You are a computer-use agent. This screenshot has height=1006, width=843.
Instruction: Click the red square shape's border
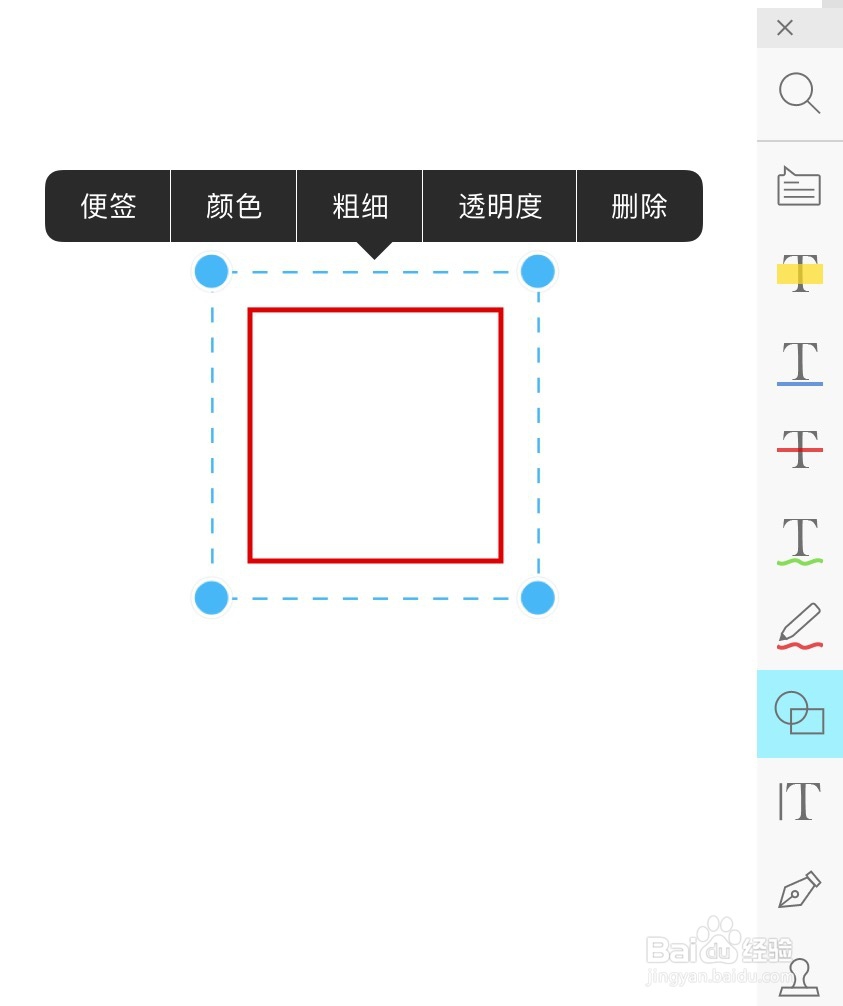click(x=250, y=435)
